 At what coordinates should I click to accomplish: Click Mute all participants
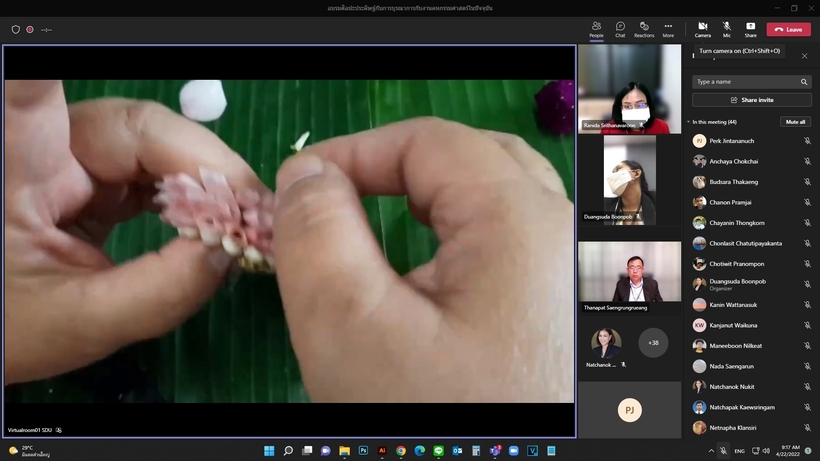tap(795, 122)
